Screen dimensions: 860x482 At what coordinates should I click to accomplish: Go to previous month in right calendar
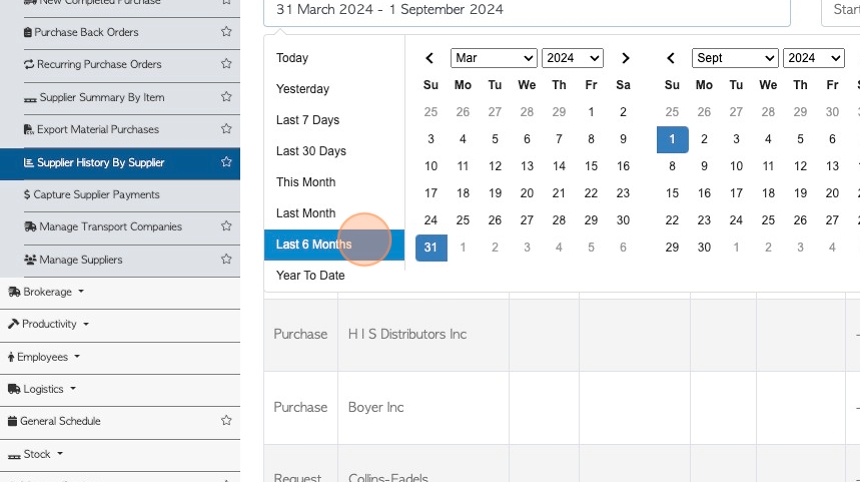671,58
